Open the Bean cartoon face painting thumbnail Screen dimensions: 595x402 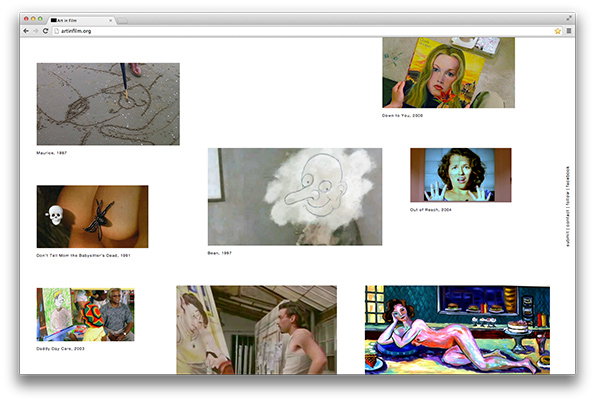[295, 197]
